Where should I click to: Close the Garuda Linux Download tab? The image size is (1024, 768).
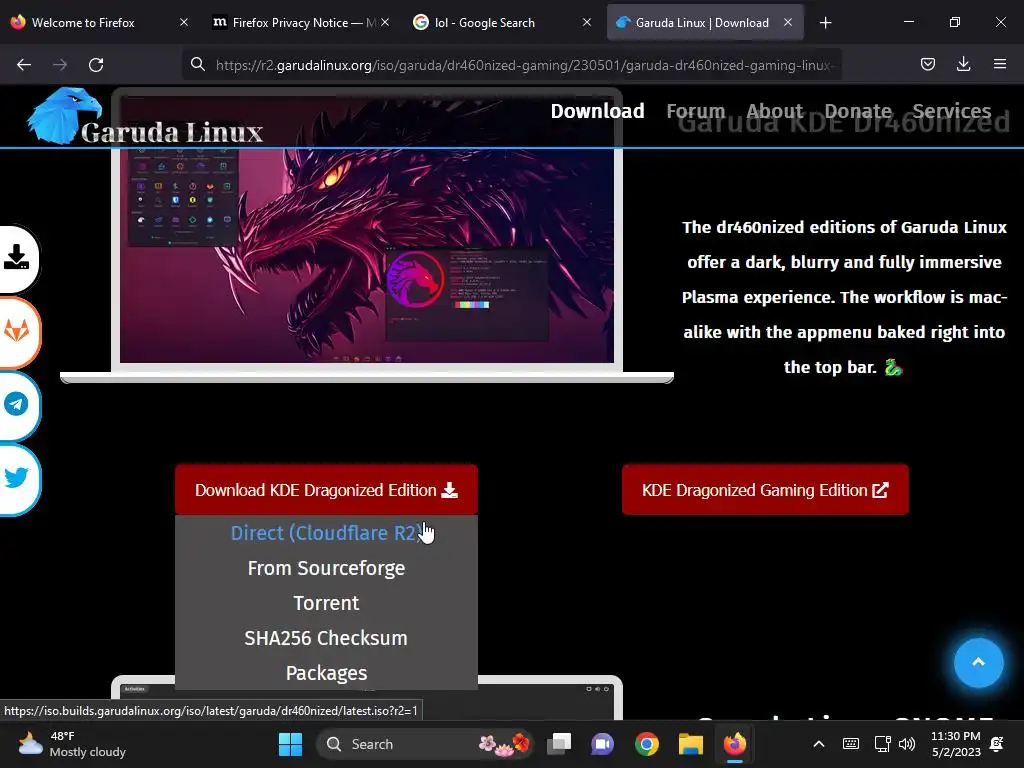[x=788, y=22]
